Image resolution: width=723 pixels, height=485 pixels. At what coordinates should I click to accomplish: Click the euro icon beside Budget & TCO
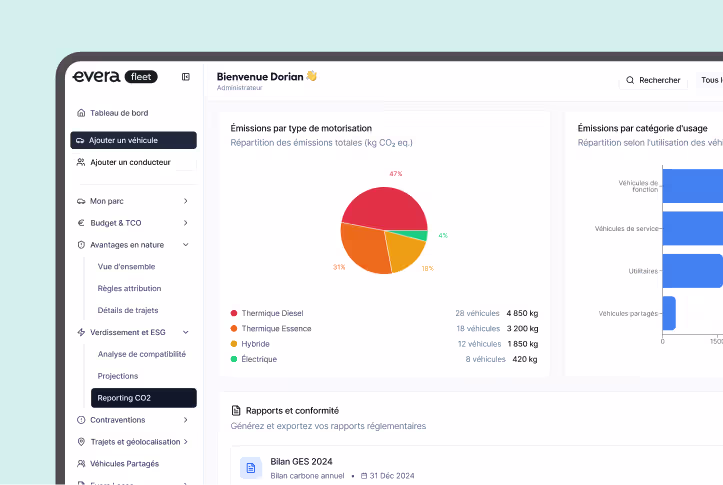81,223
